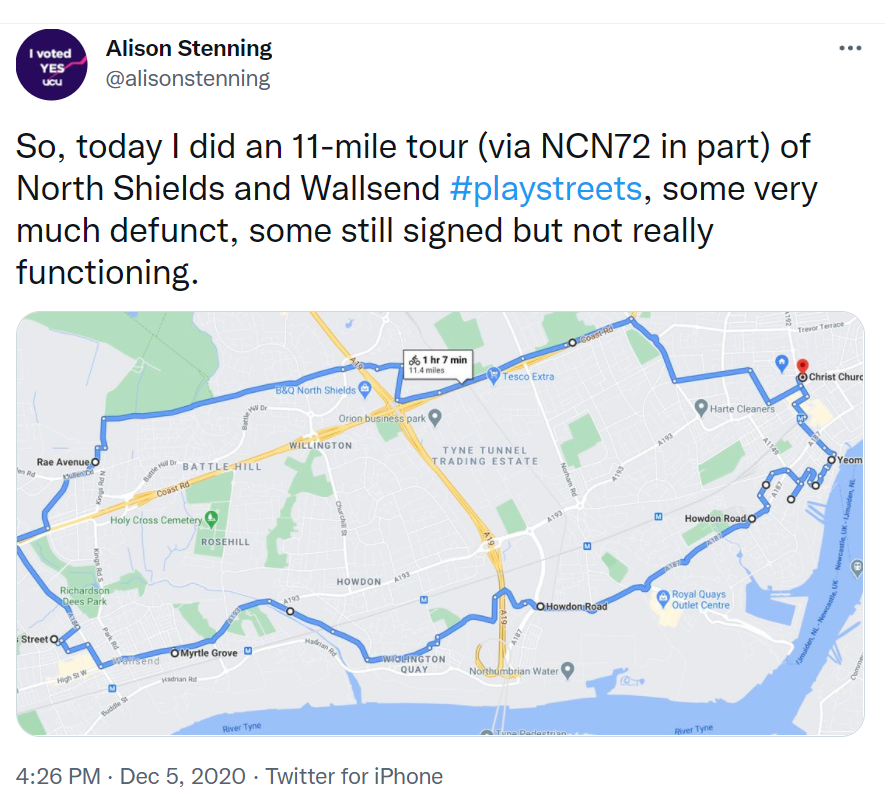Image resolution: width=885 pixels, height=790 pixels.
Task: Open the Alison Stenning display name link
Action: coord(189,48)
